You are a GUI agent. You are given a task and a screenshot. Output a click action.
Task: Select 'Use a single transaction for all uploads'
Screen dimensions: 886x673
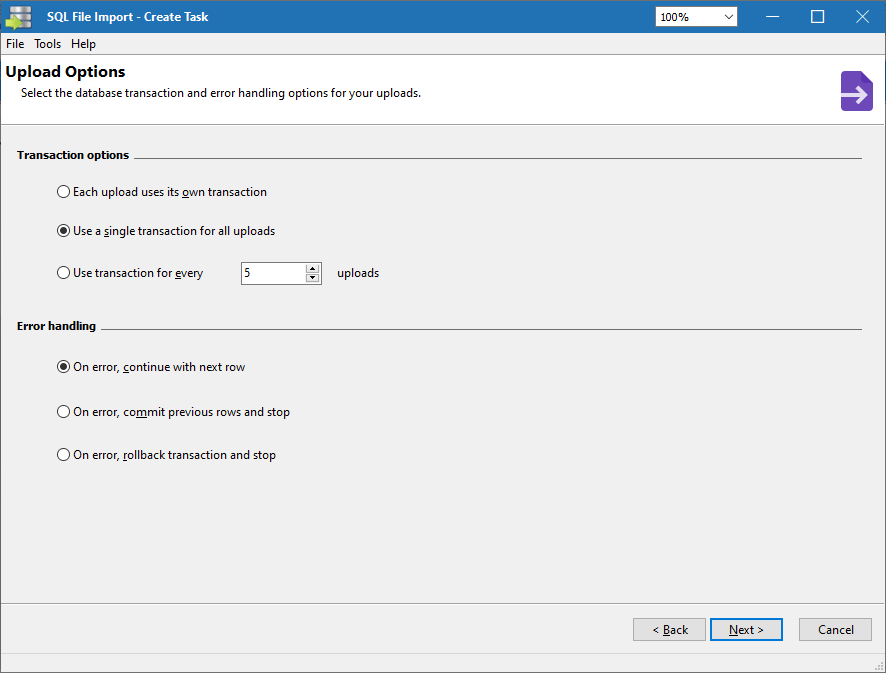coord(64,231)
